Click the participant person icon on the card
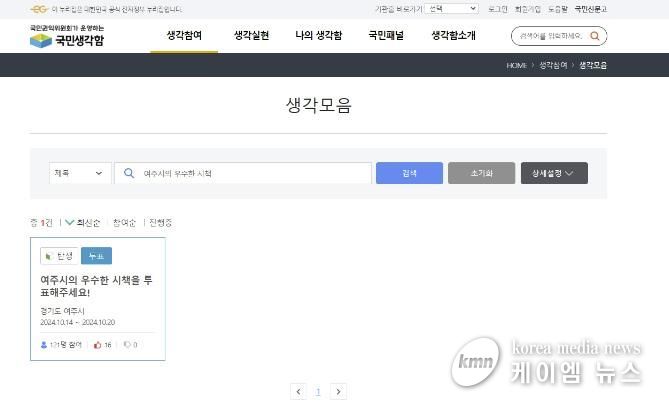The image size is (669, 407). pyautogui.click(x=44, y=345)
